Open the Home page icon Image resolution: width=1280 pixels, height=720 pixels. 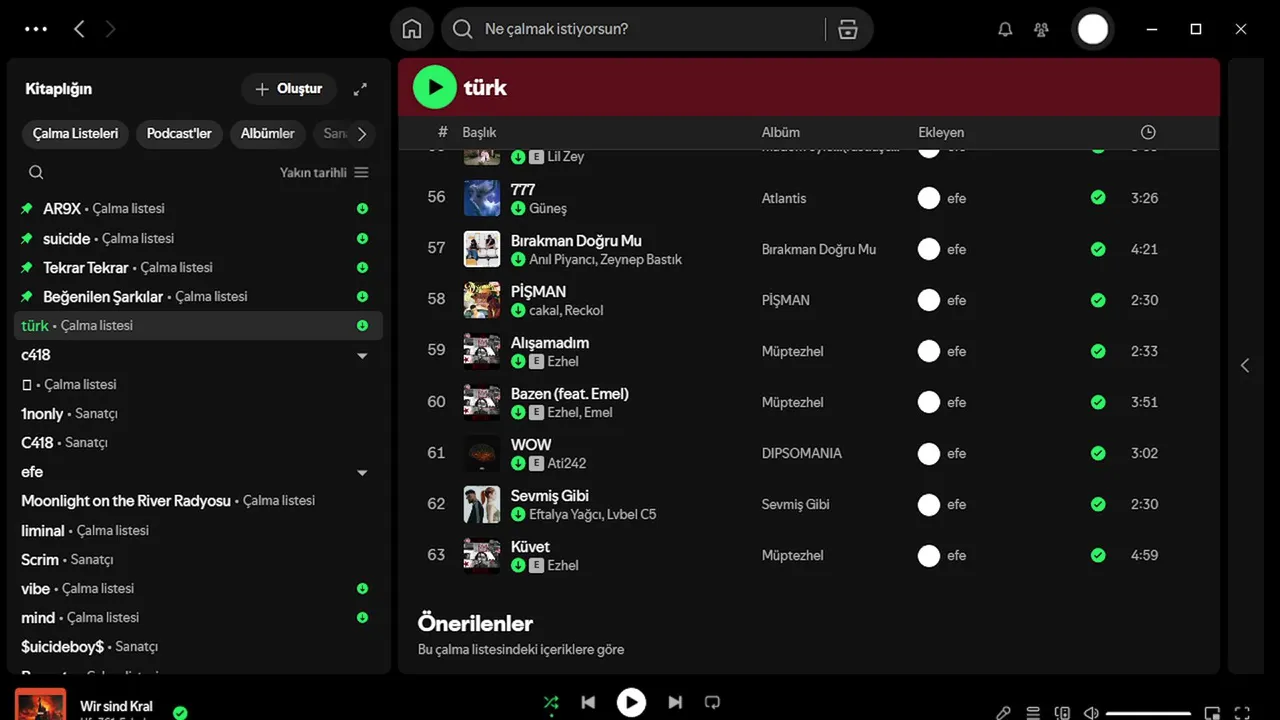pos(412,29)
